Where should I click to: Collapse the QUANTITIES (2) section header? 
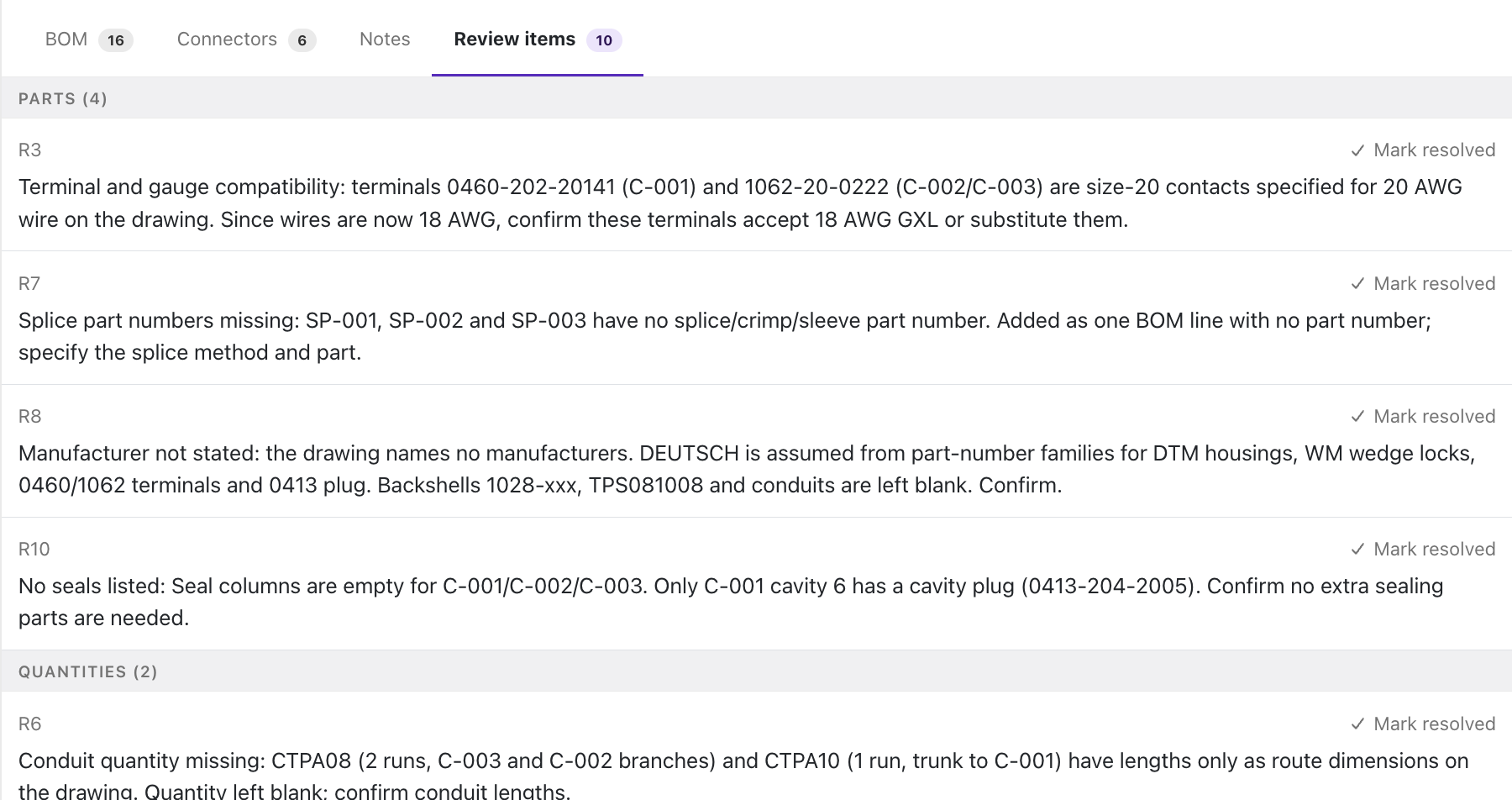[x=756, y=671]
